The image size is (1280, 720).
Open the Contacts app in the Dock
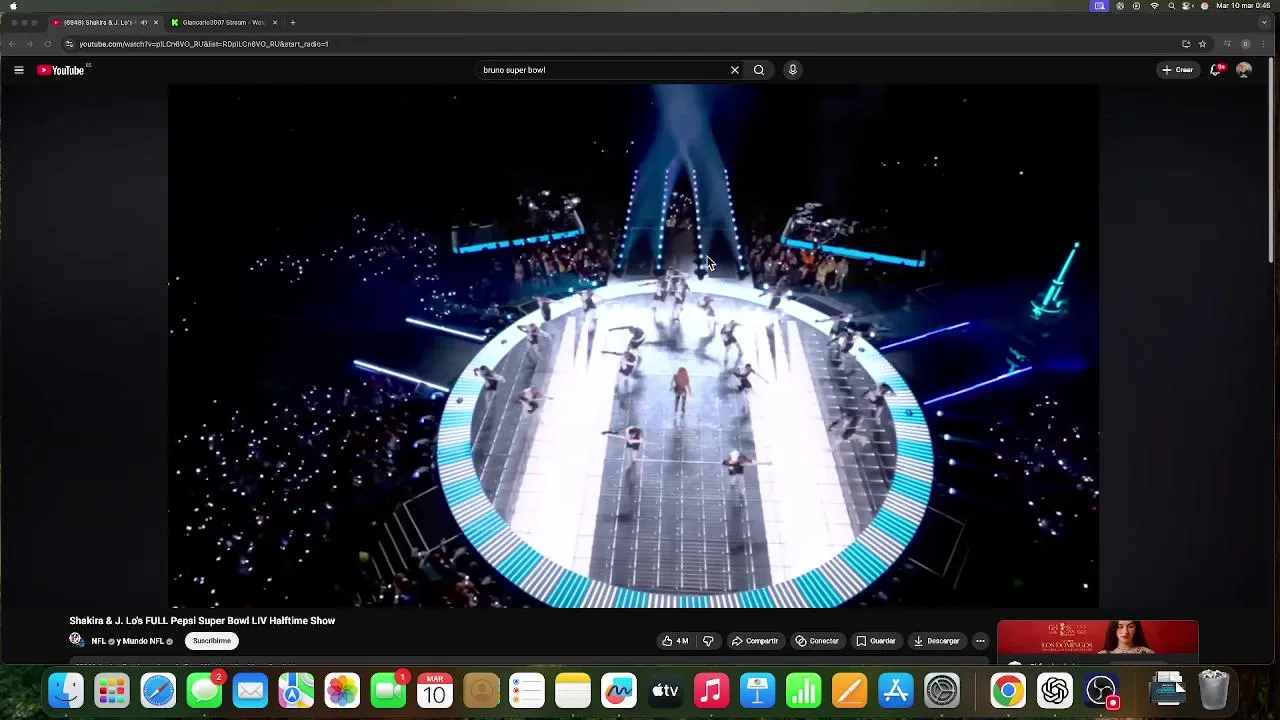[481, 691]
